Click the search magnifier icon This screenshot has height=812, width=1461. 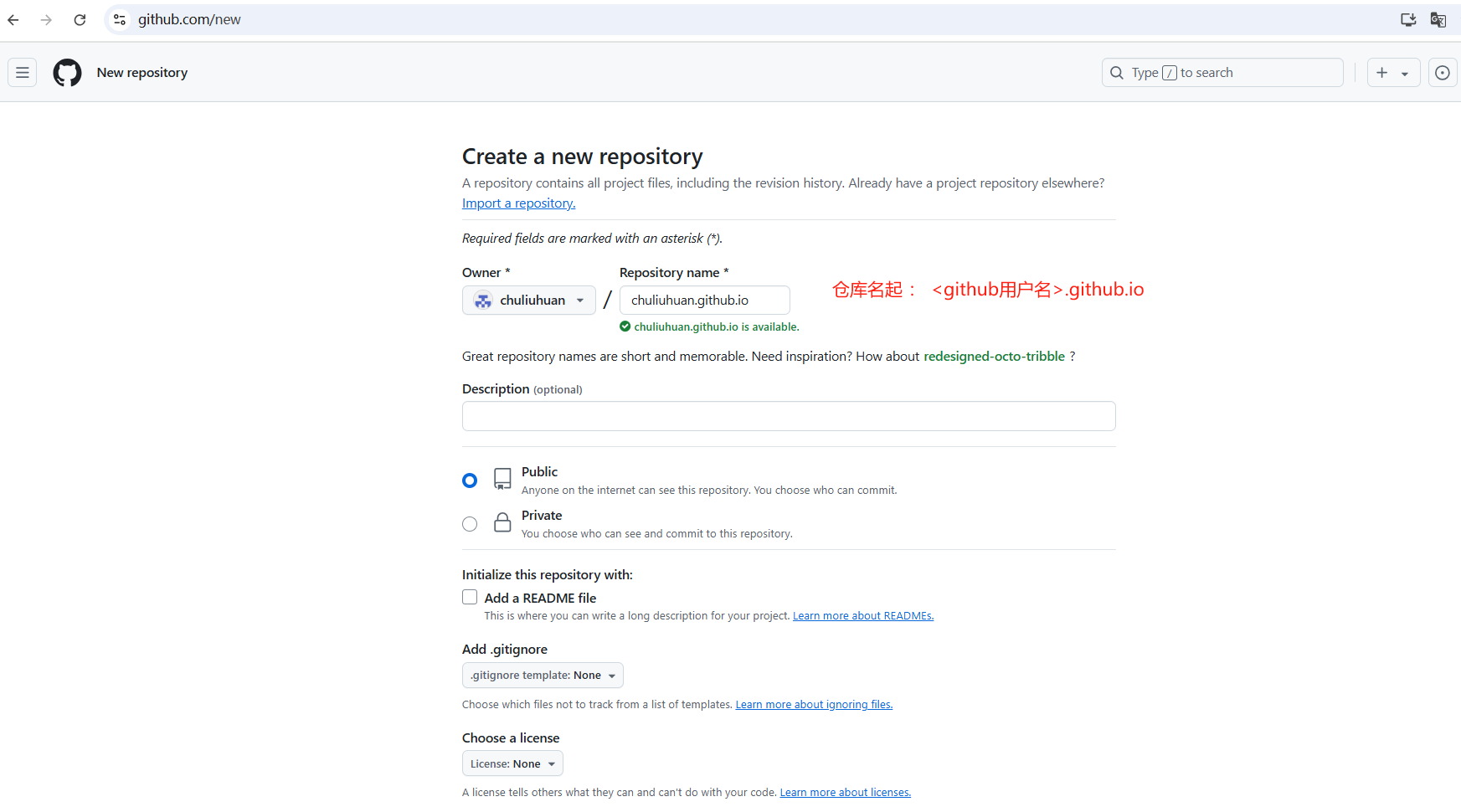coord(1117,73)
